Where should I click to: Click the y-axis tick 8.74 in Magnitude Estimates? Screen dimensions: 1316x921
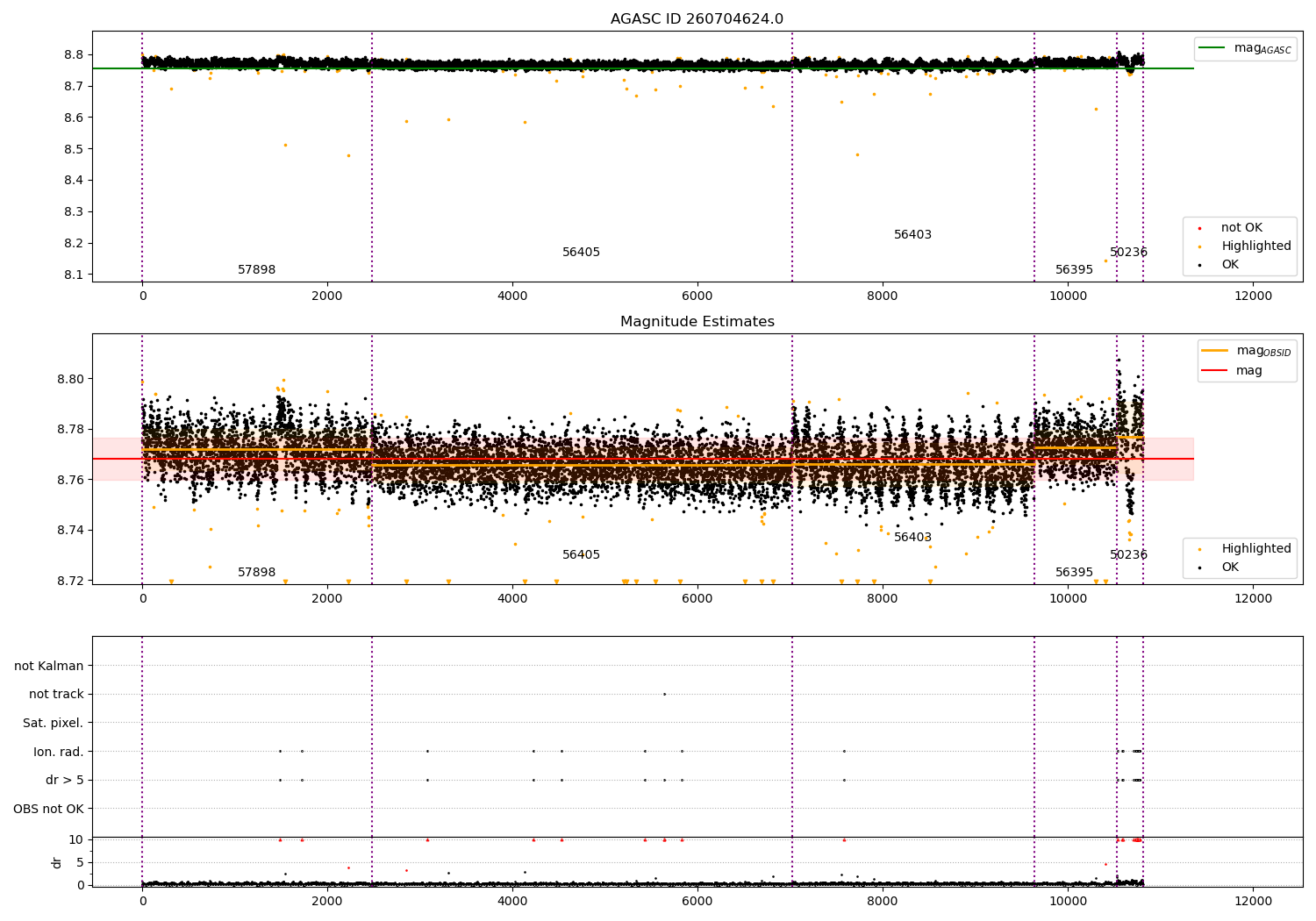click(x=71, y=530)
